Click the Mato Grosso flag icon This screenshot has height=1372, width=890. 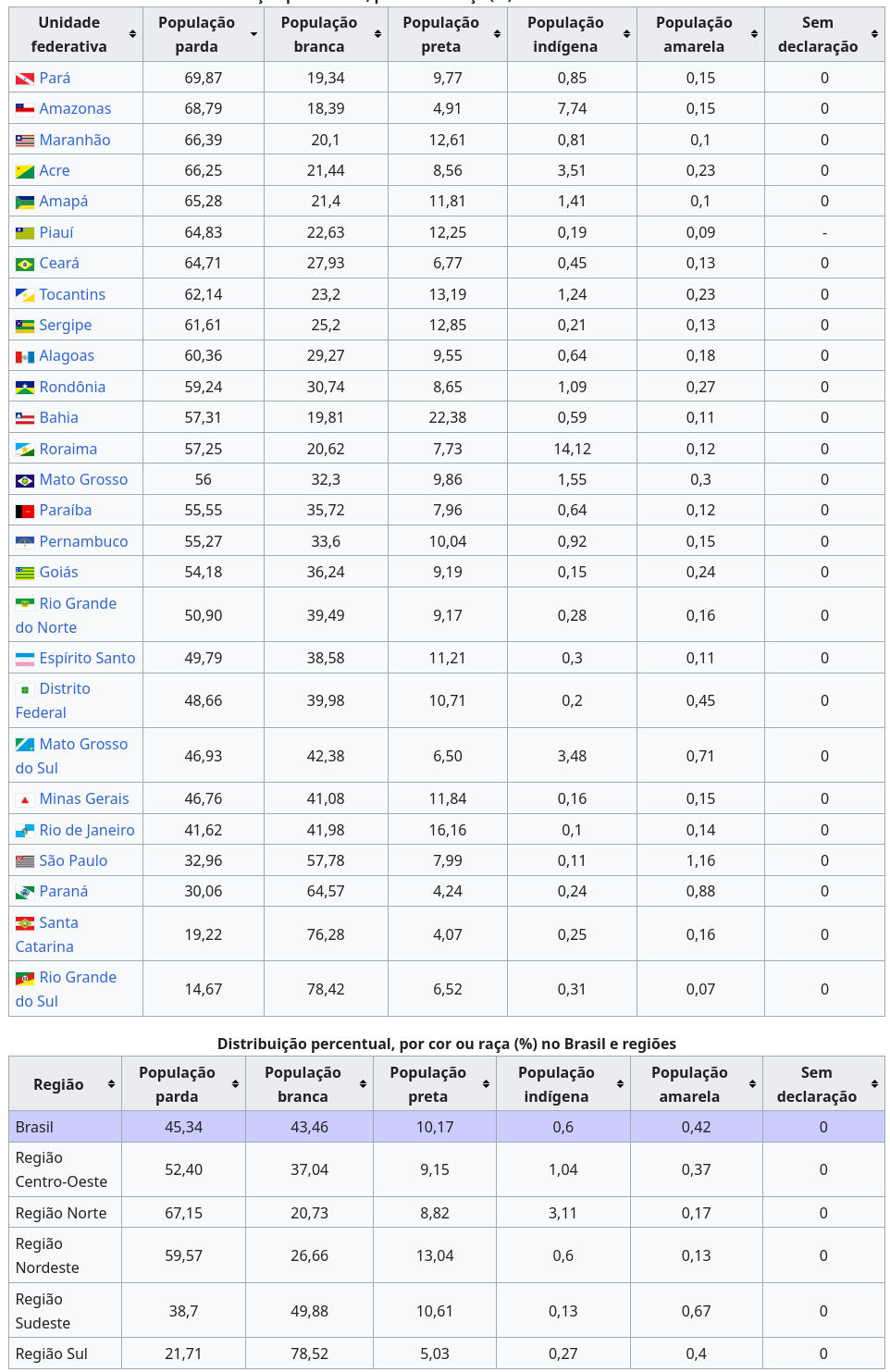click(x=25, y=480)
